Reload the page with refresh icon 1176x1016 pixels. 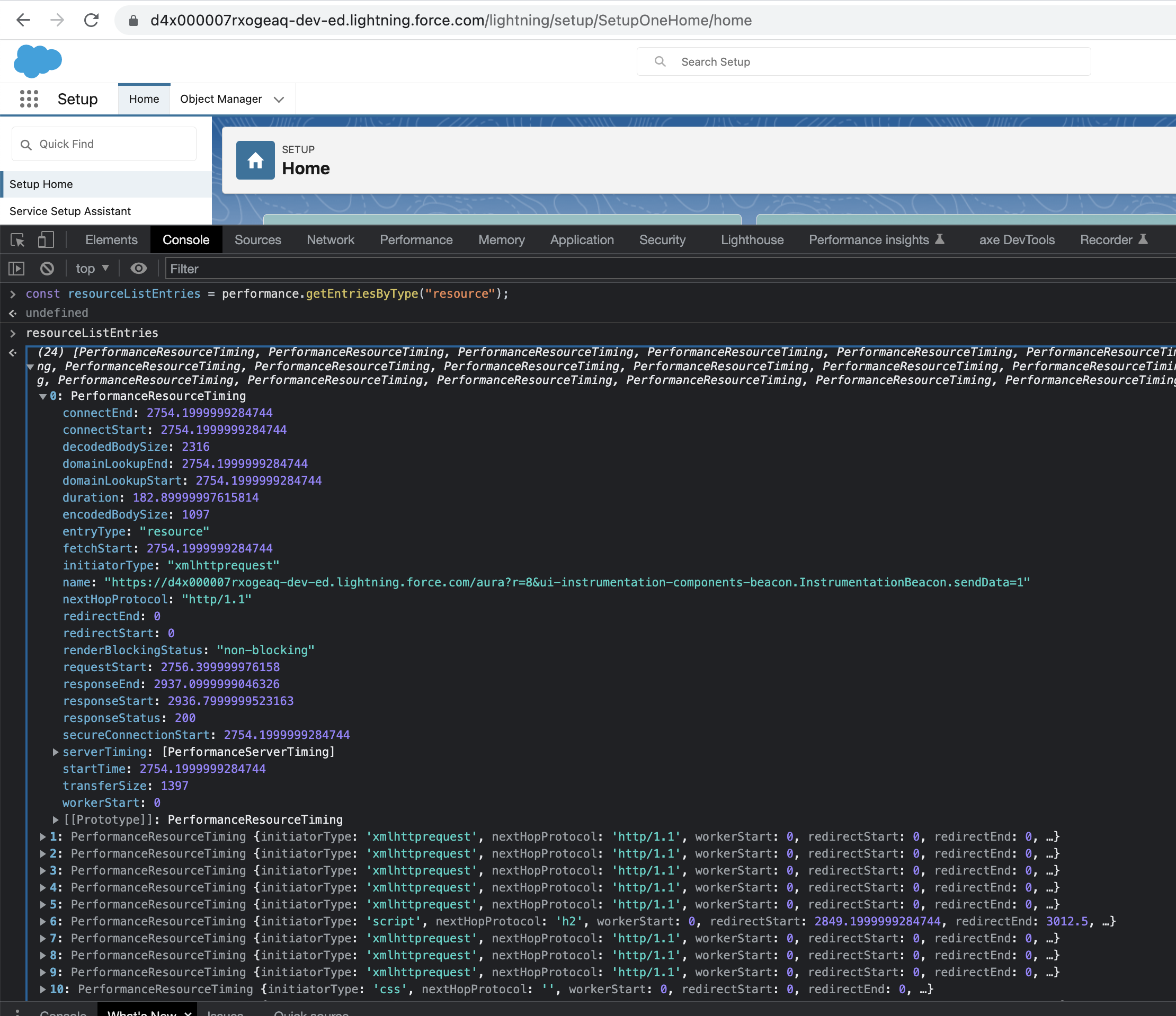coord(91,21)
